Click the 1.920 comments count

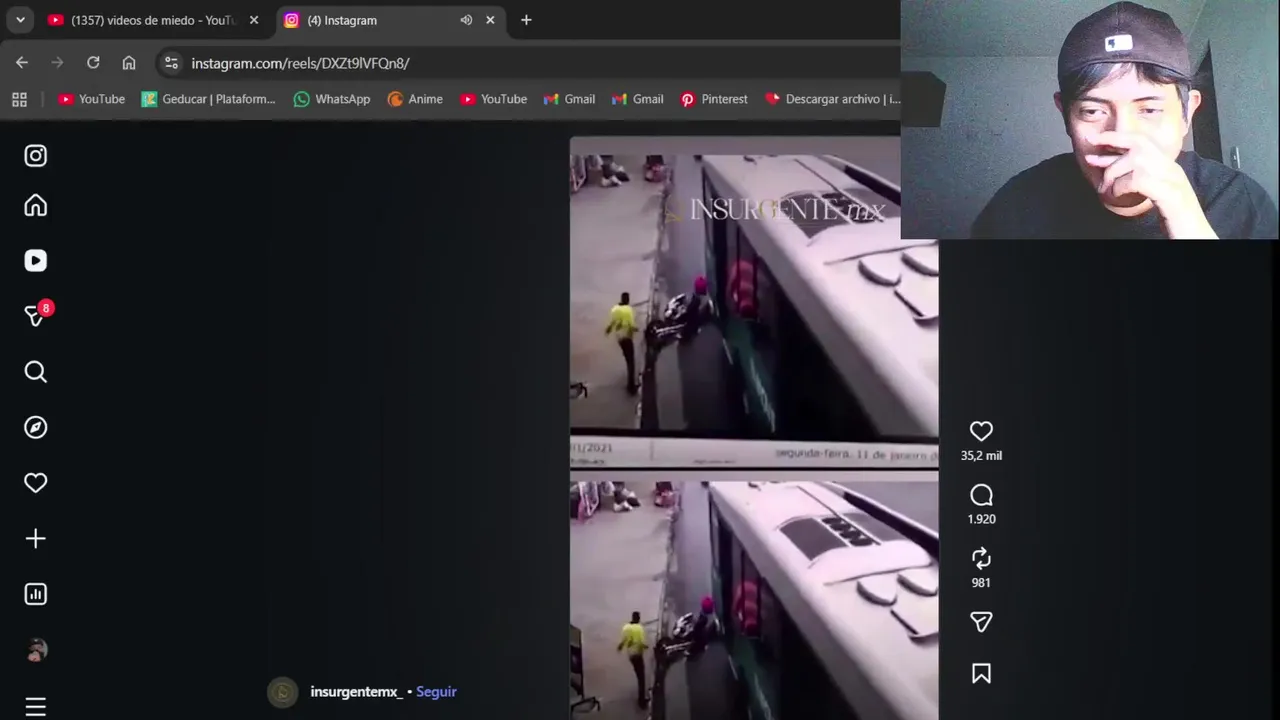click(x=981, y=519)
